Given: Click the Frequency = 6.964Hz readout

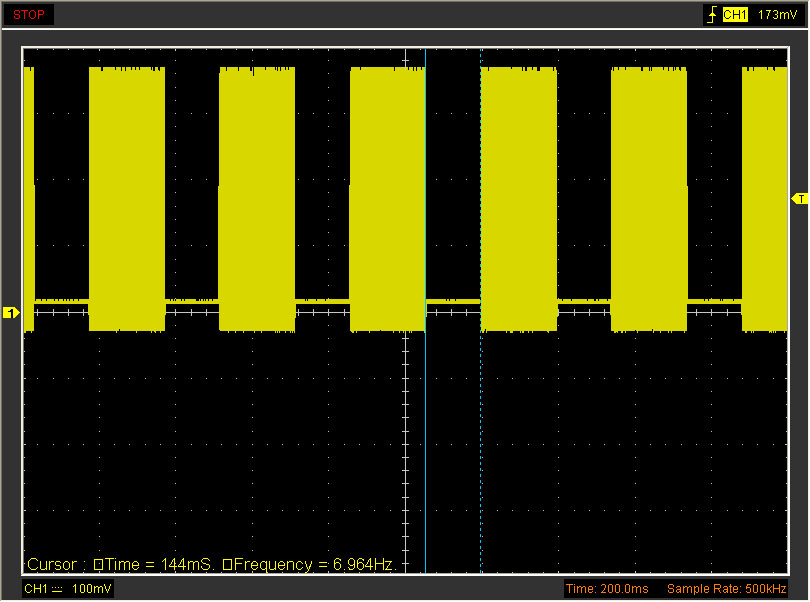Looking at the screenshot, I should coord(309,564).
